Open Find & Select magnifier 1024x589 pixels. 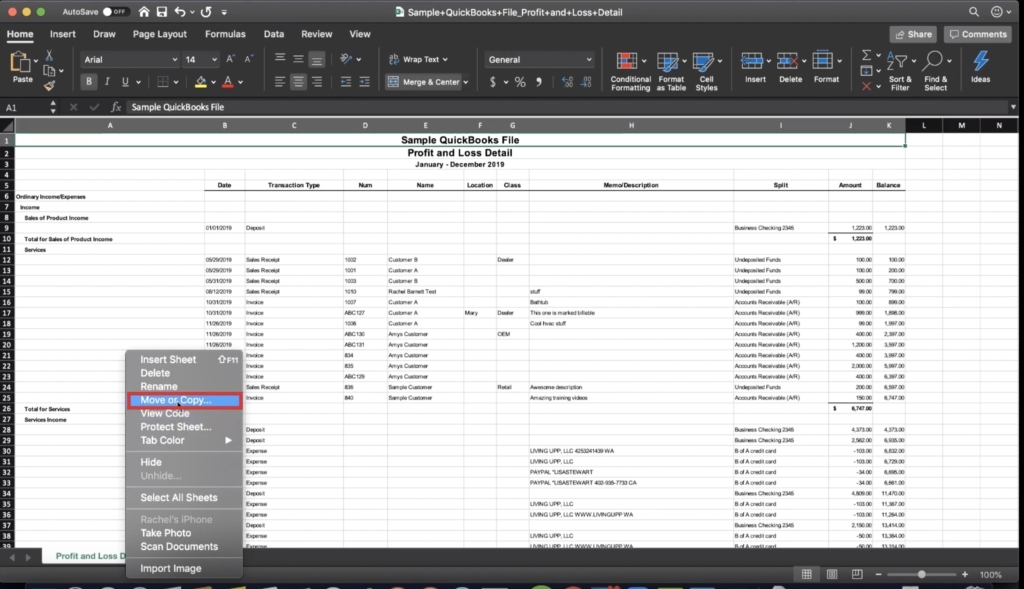coord(935,71)
